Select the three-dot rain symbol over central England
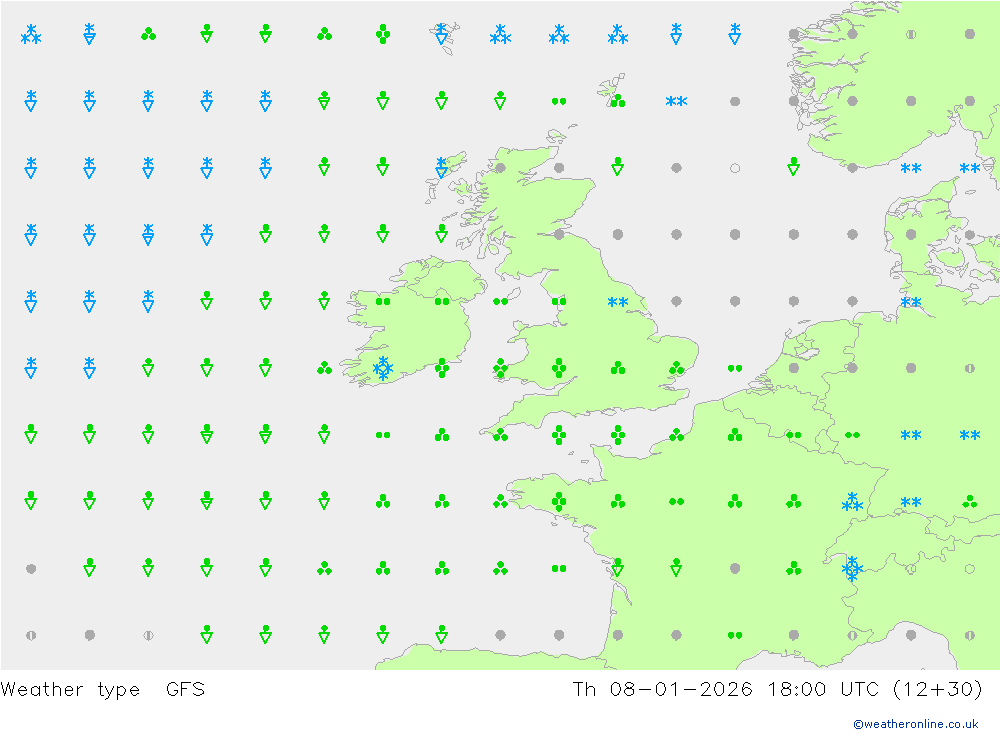This screenshot has width=1000, height=733. 617,368
